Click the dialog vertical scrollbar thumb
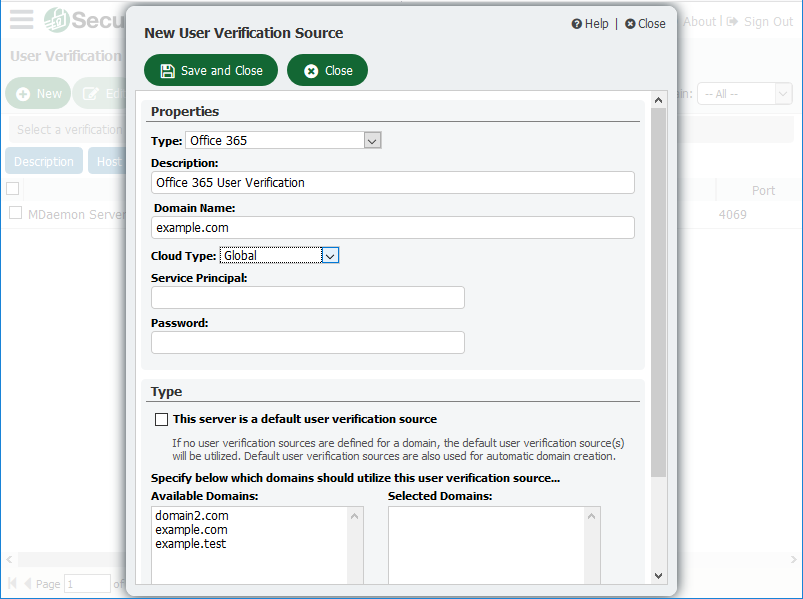Image resolution: width=803 pixels, height=599 pixels. 659,292
